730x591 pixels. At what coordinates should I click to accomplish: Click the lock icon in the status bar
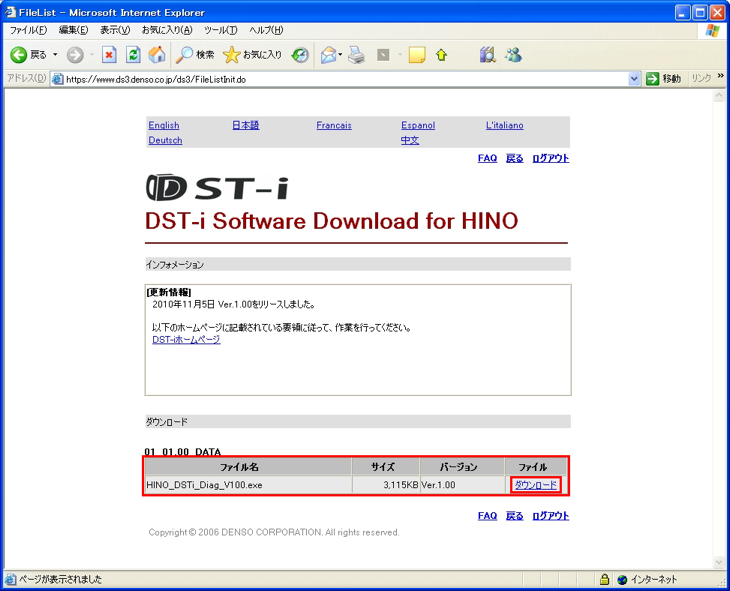[604, 579]
